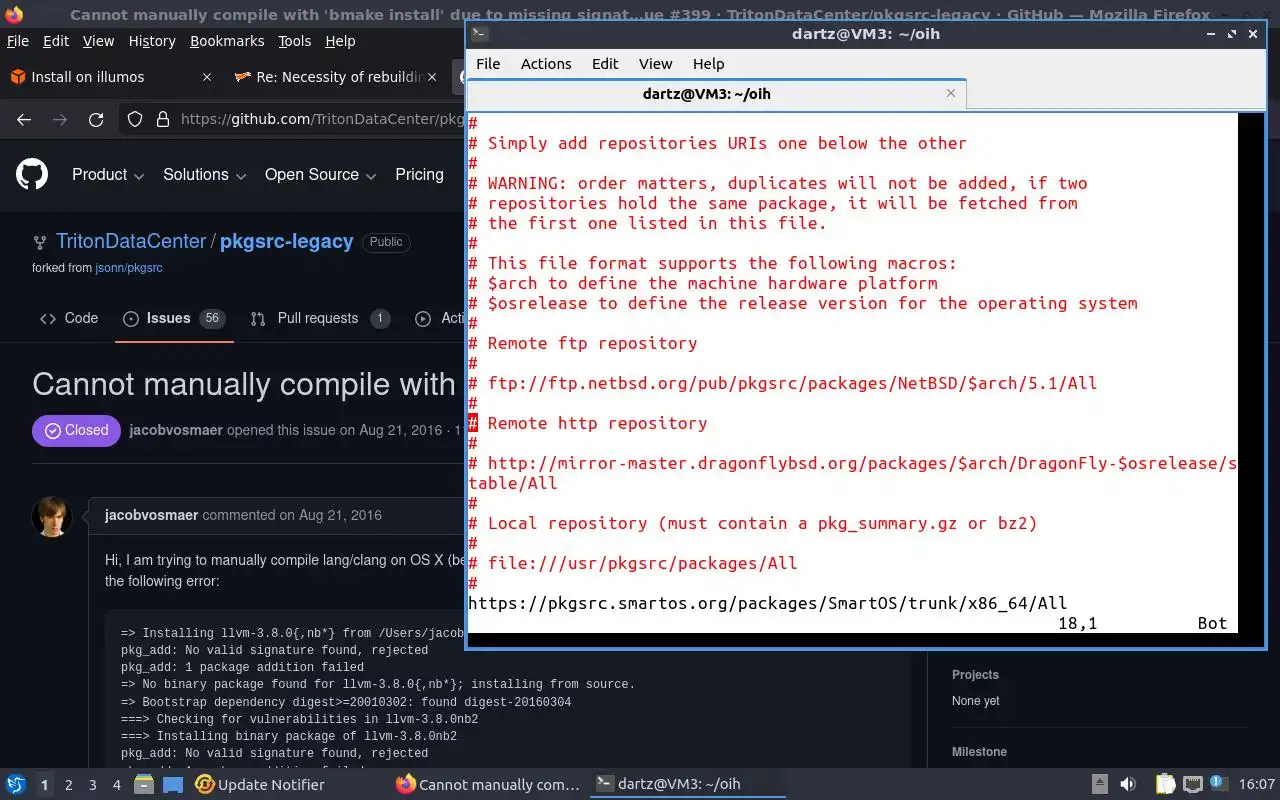Open Firefox tracking protection shield
The image size is (1280, 800).
tap(135, 119)
